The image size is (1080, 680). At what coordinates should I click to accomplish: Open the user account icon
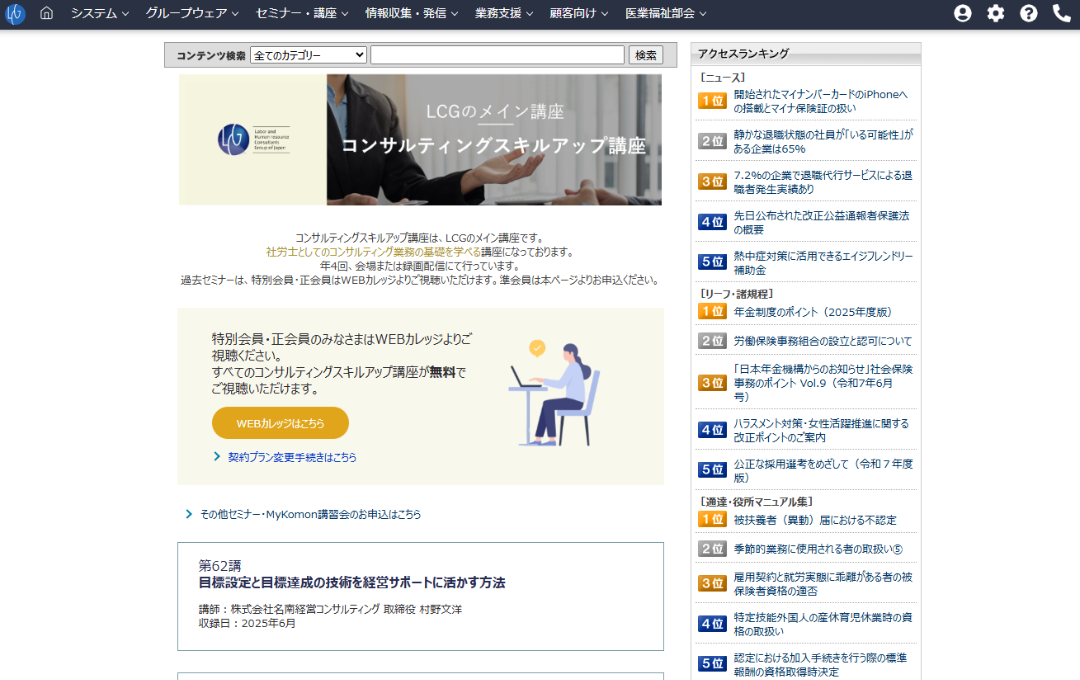(962, 13)
